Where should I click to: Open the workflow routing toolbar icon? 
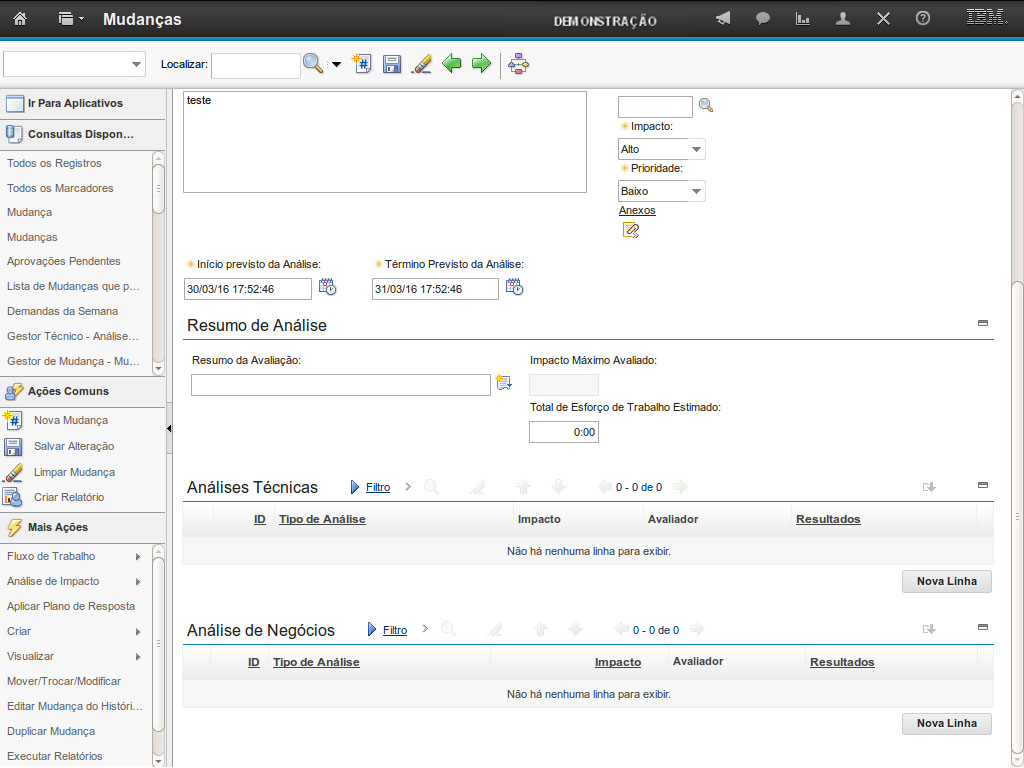click(518, 64)
